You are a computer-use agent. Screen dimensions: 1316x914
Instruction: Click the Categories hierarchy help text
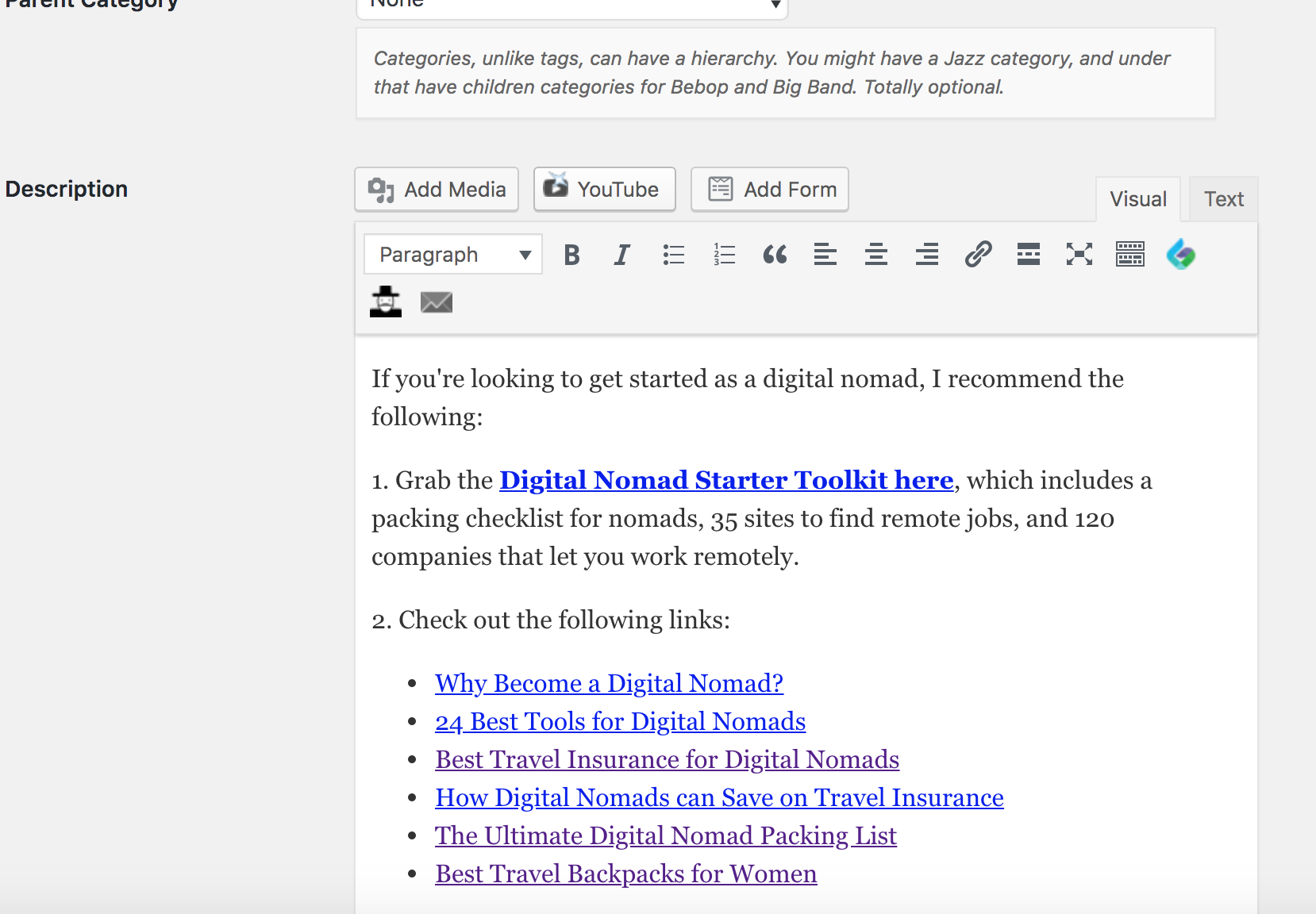tap(772, 72)
